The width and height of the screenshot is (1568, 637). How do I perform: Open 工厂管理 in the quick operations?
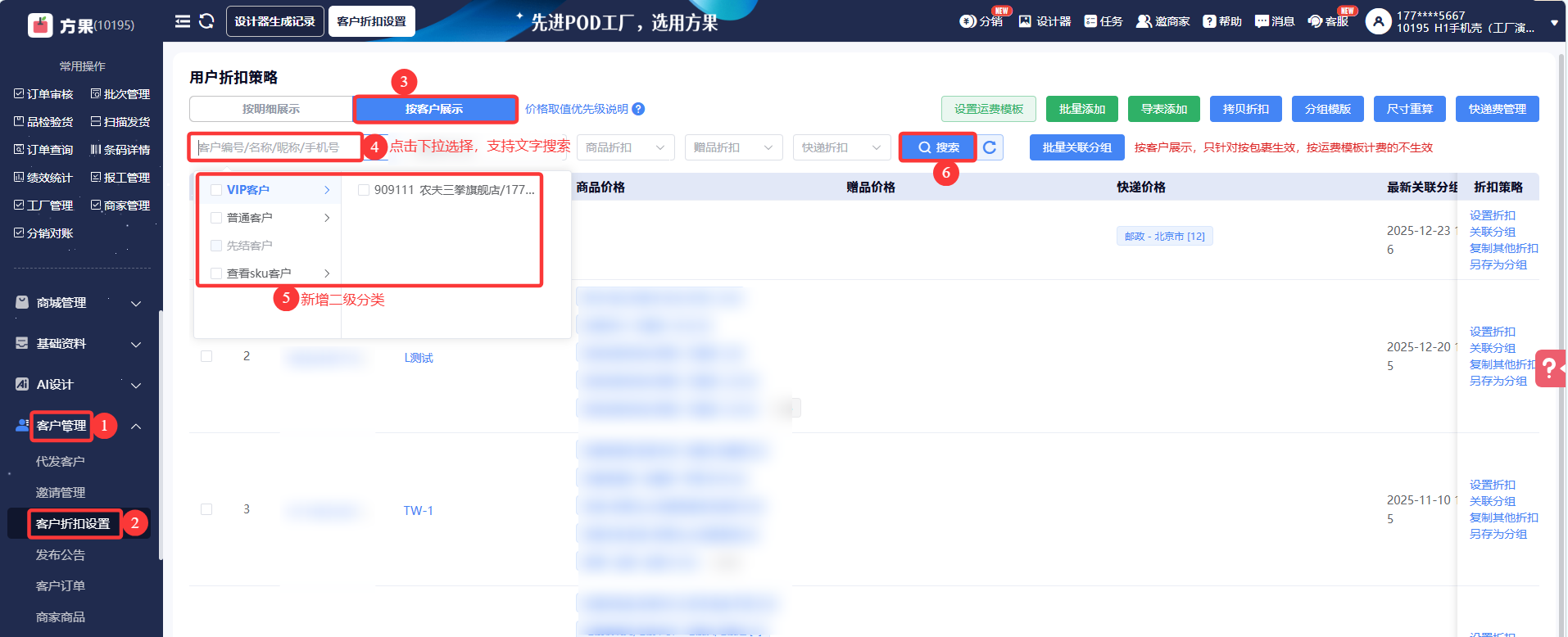[44, 206]
